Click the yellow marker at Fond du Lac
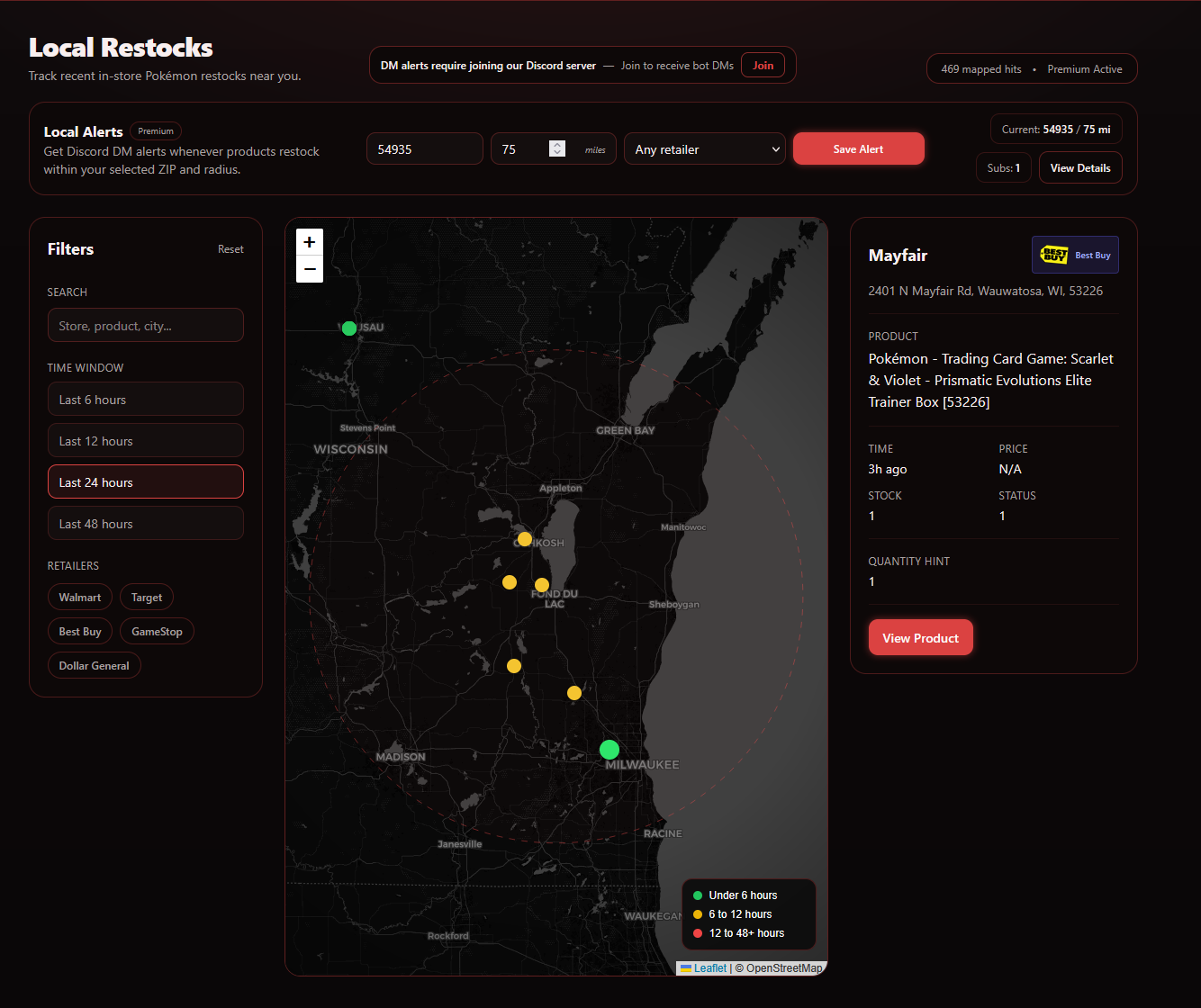Image resolution: width=1201 pixels, height=1008 pixels. pyautogui.click(x=542, y=585)
